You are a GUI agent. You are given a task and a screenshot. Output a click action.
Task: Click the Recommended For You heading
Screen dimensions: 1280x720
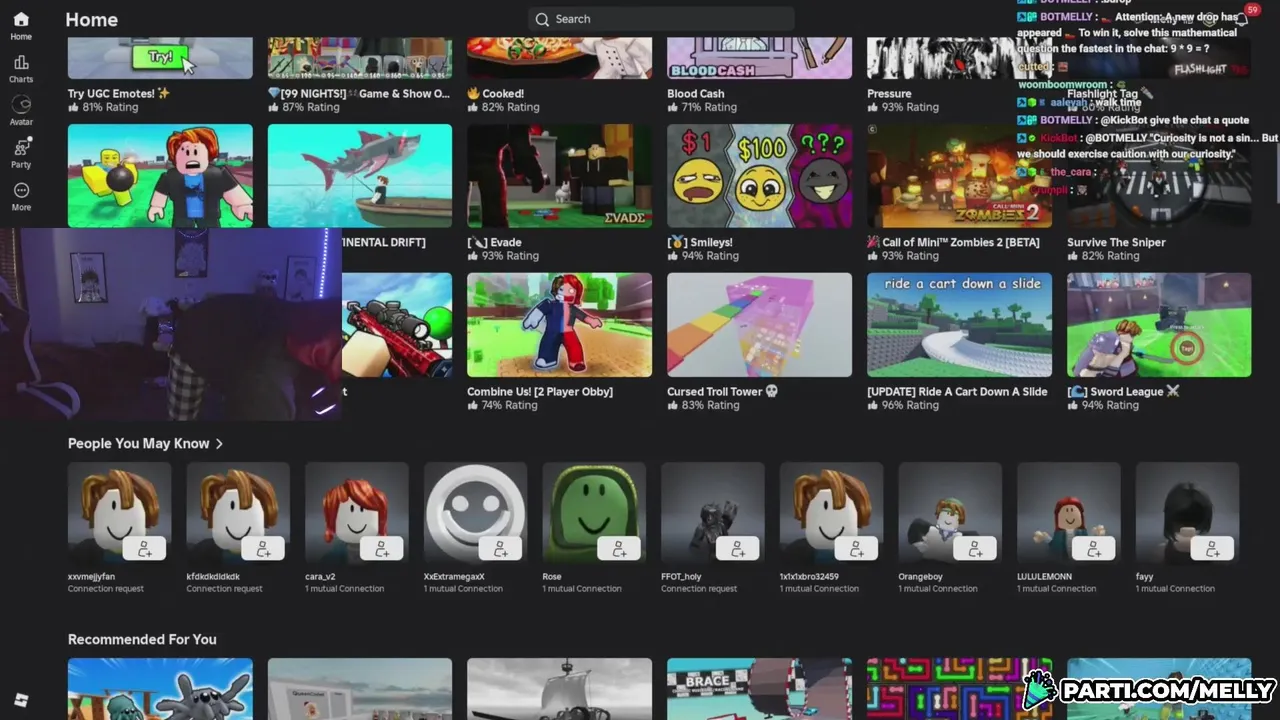click(x=142, y=639)
